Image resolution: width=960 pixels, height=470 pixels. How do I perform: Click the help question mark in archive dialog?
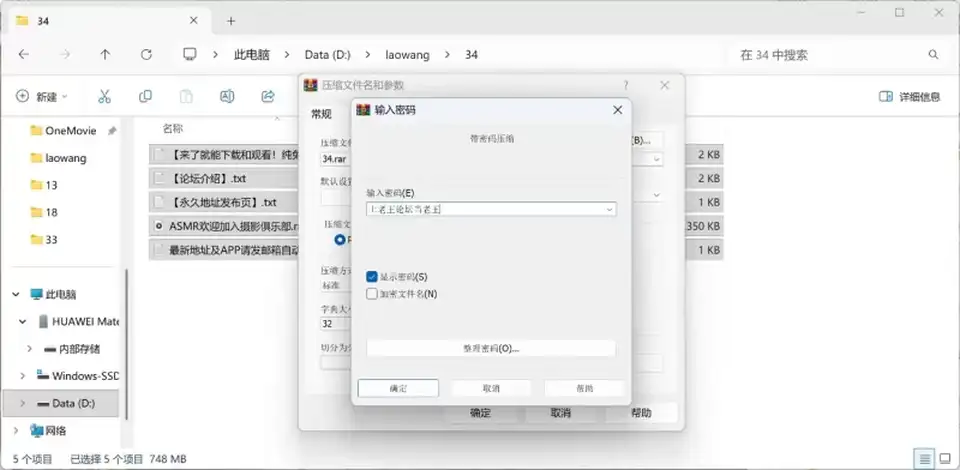pos(626,85)
